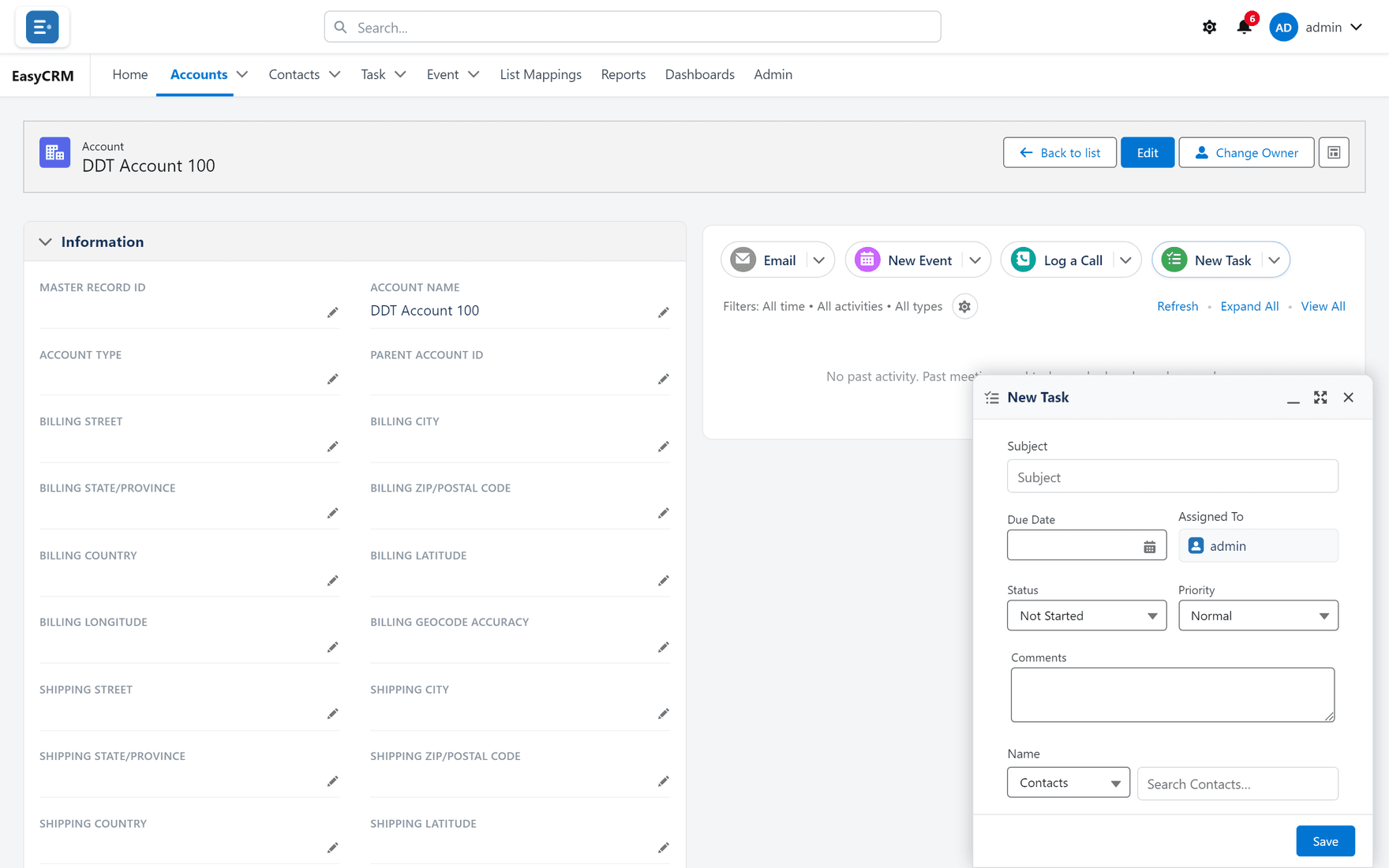This screenshot has height=868, width=1389.
Task: Focus the task Subject input field
Action: point(1173,477)
